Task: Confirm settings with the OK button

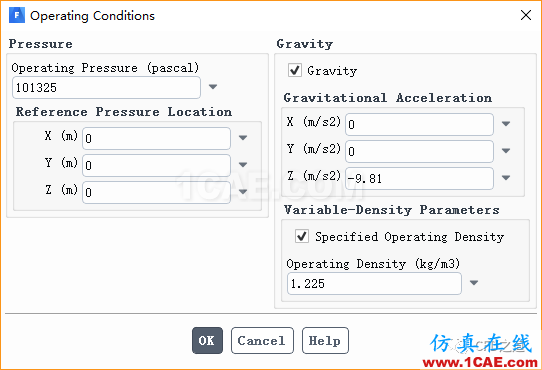Action: (x=207, y=341)
